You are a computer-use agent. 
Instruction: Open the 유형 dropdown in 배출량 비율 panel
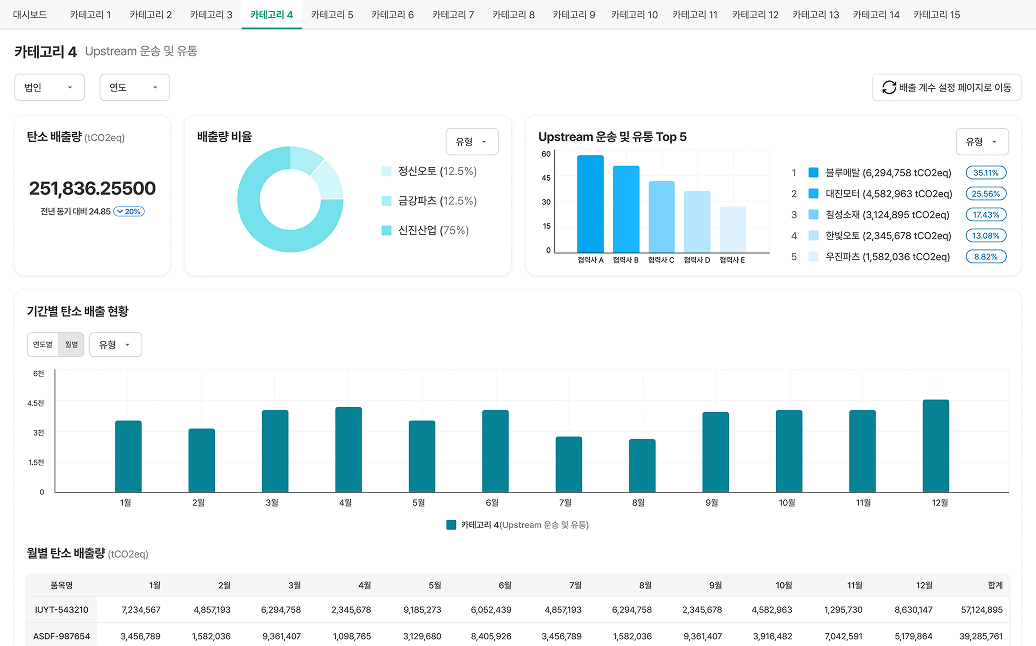(x=471, y=141)
